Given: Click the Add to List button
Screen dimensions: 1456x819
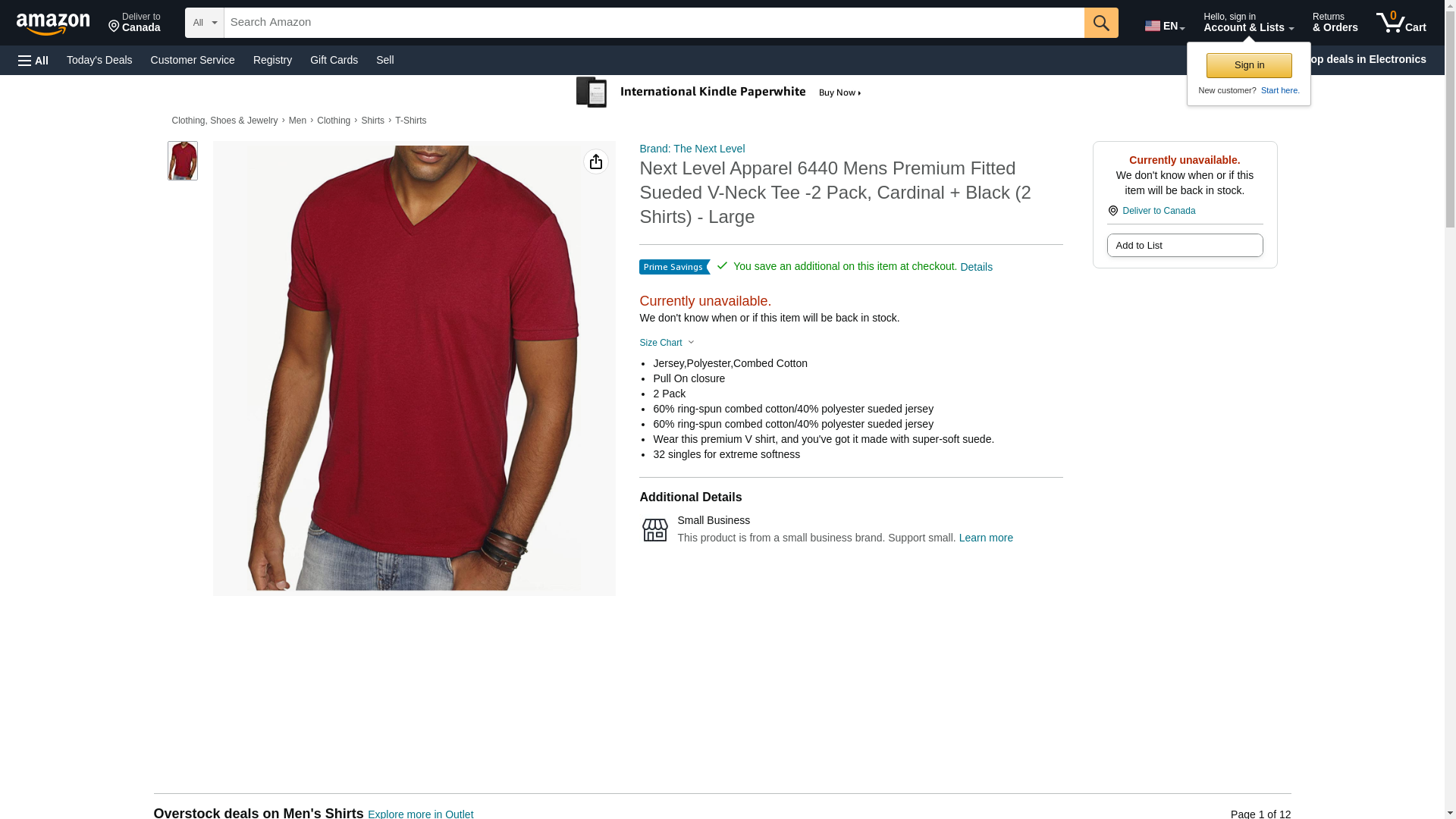Looking at the screenshot, I should coord(1185,245).
